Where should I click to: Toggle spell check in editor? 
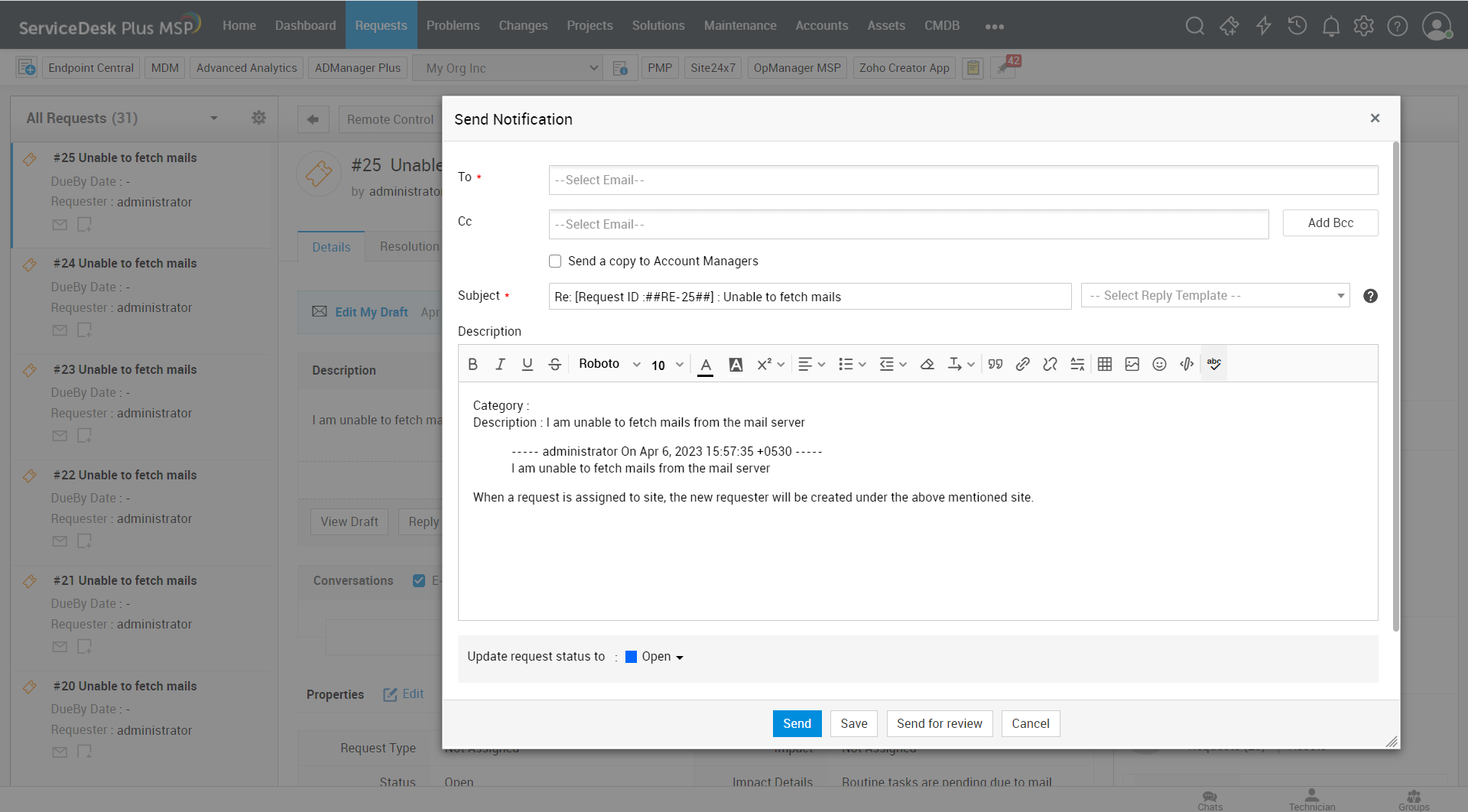coord(1214,364)
